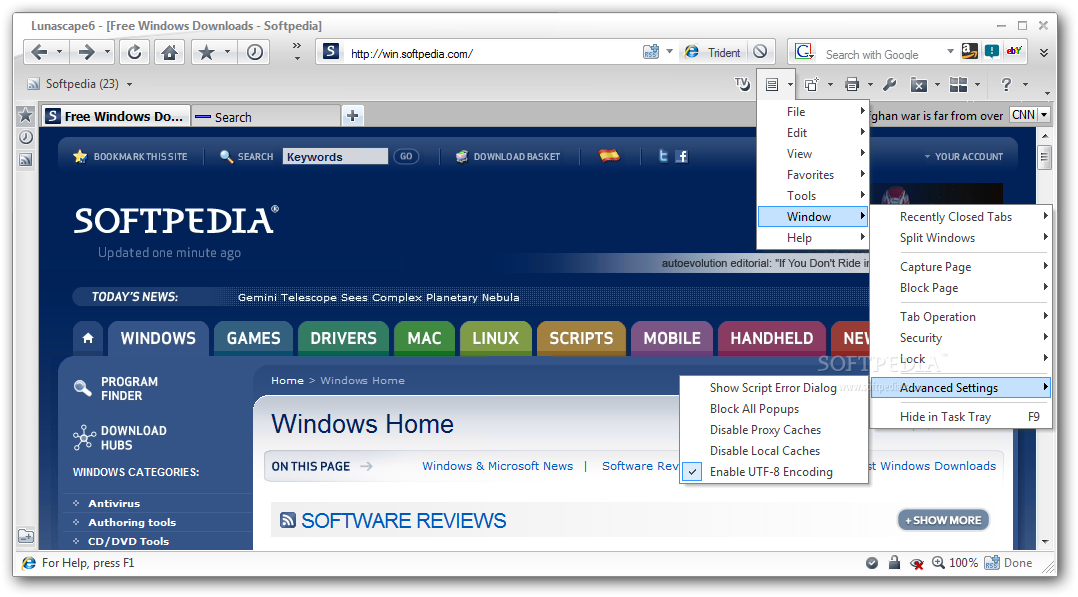This screenshot has height=597, width=1078.
Task: Click the Facebook icon on Softpedia bar
Action: [x=681, y=156]
